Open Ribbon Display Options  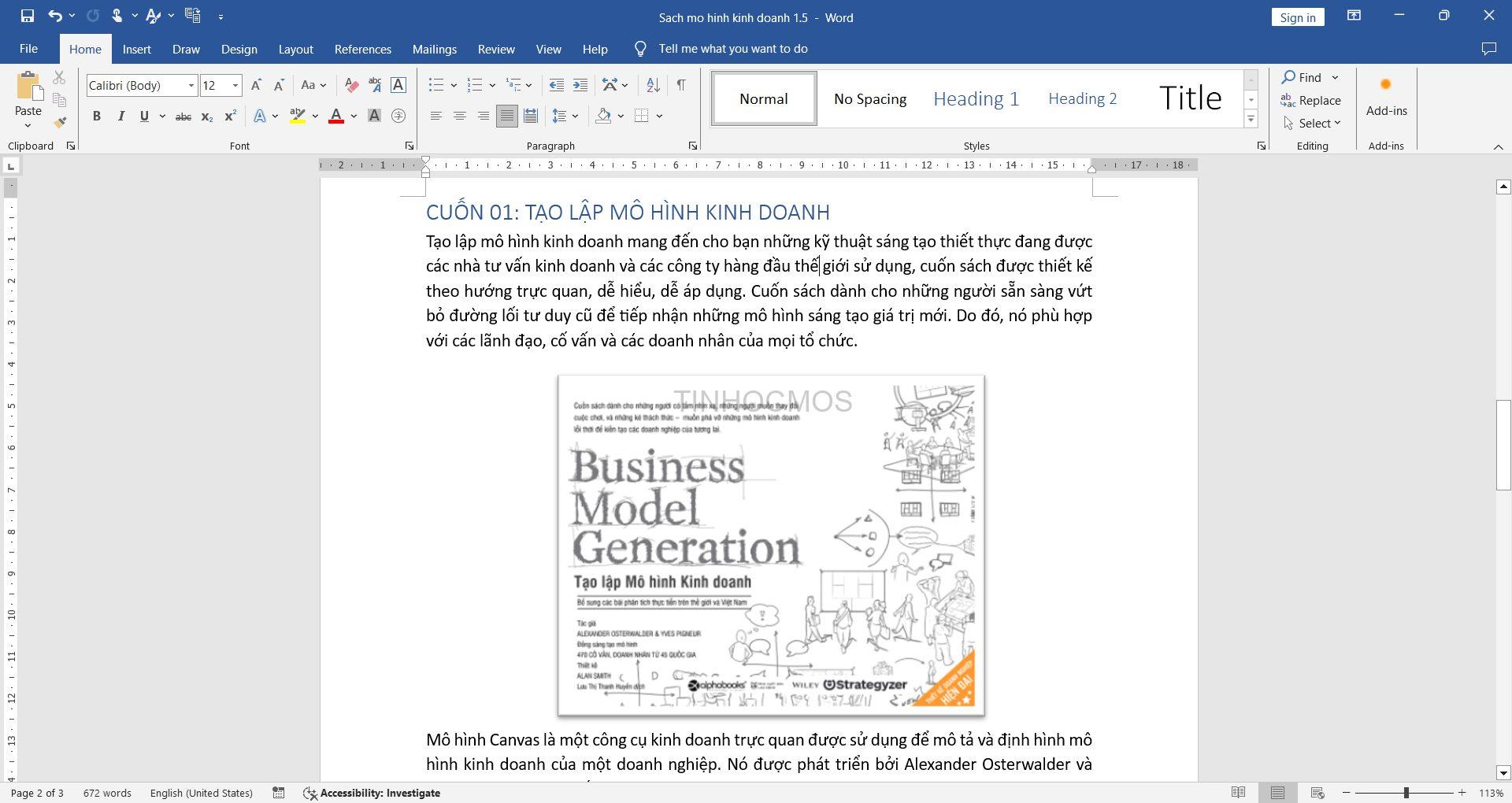coord(1354,16)
